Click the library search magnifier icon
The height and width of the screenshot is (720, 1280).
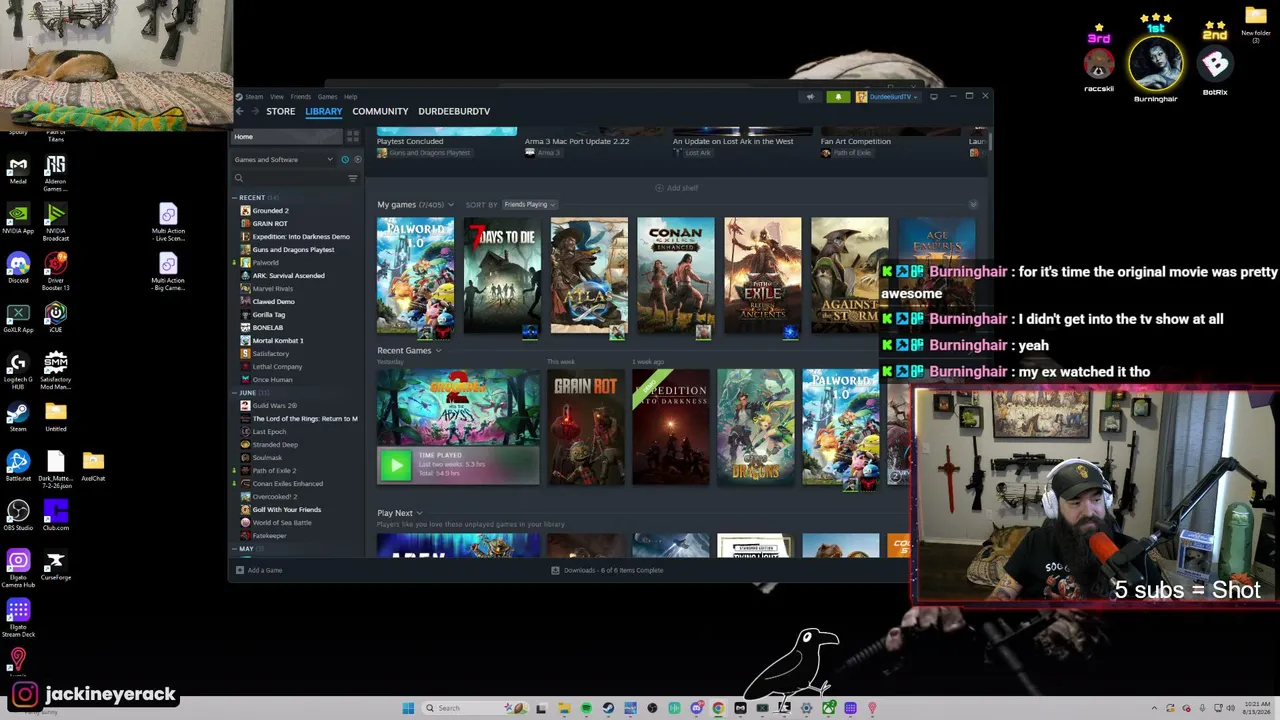click(x=239, y=178)
